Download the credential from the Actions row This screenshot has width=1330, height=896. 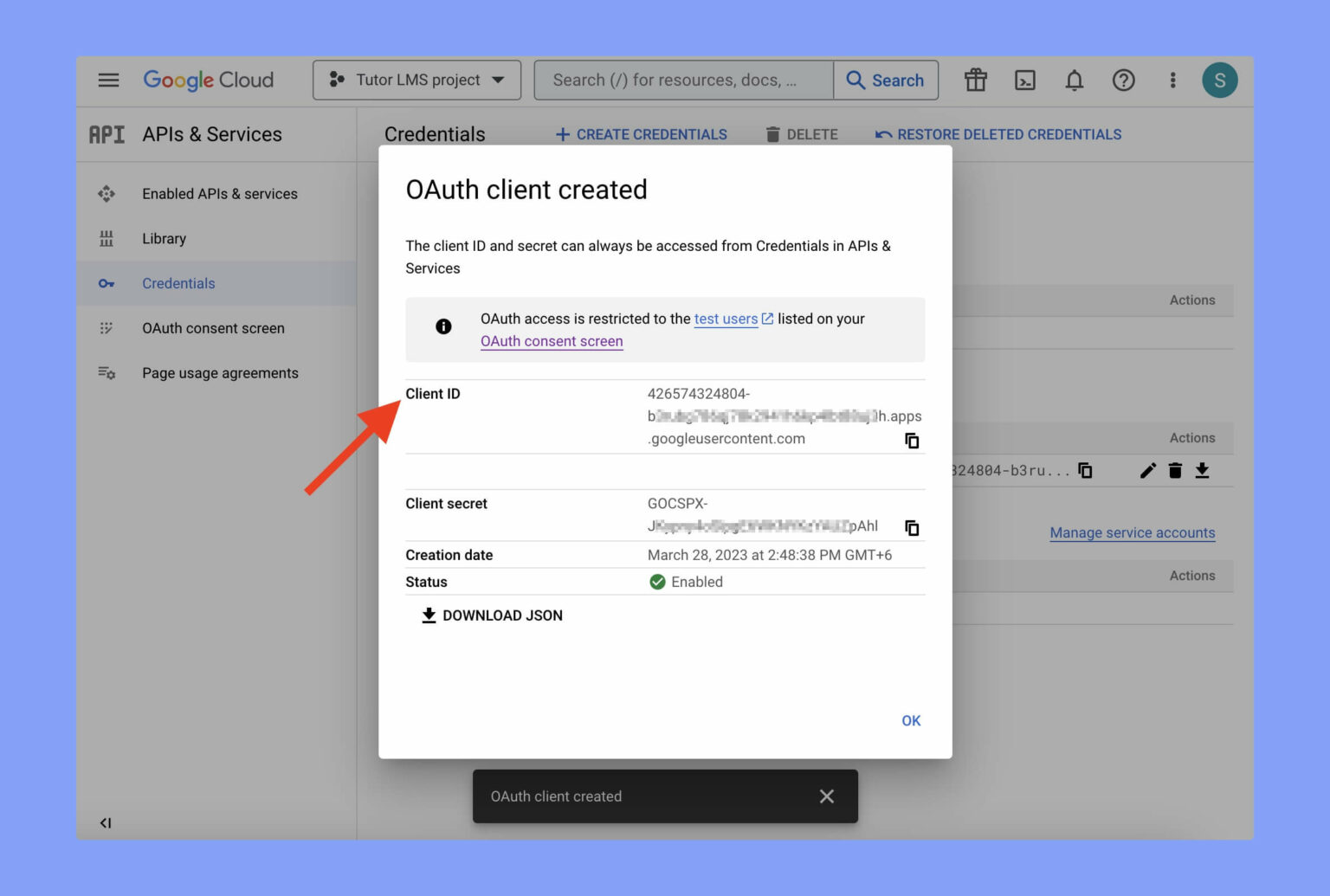1203,470
